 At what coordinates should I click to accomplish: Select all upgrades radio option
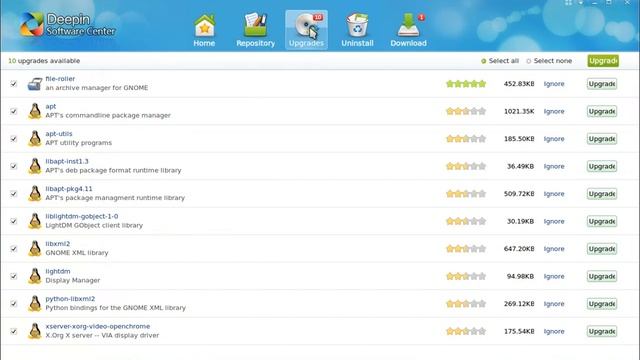pyautogui.click(x=500, y=61)
